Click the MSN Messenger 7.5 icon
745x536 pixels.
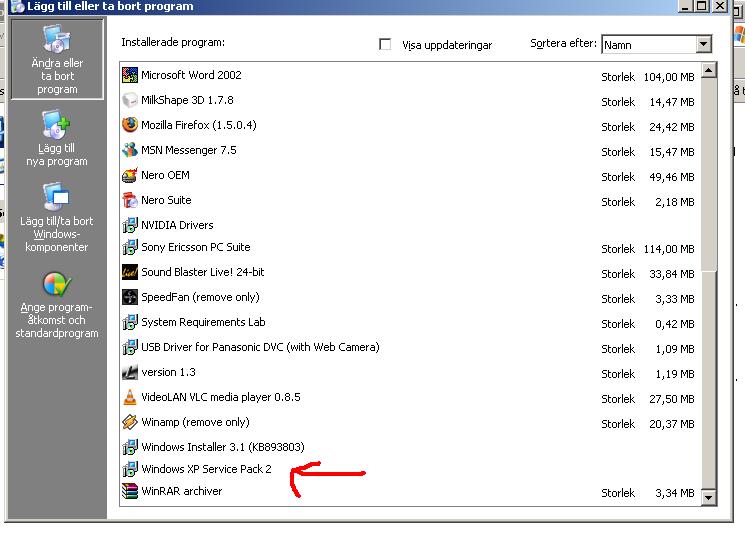point(130,150)
